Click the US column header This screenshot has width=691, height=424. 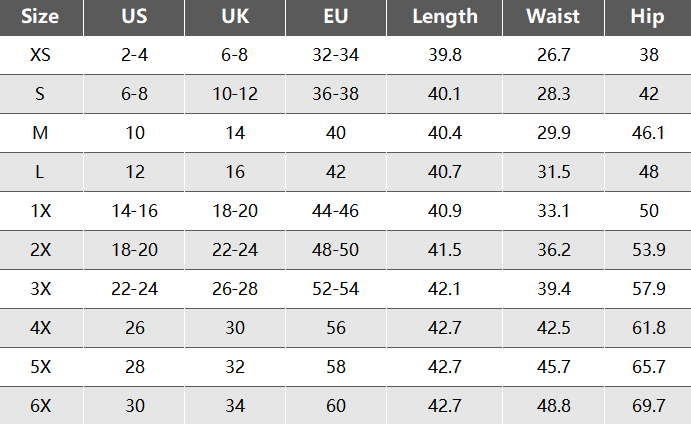tap(134, 17)
